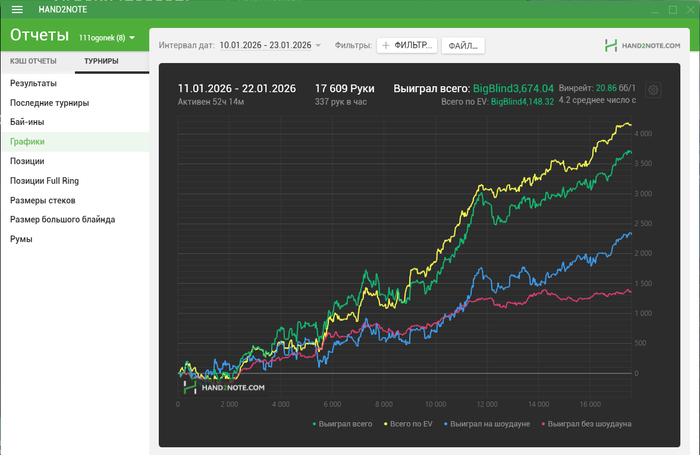The height and width of the screenshot is (455, 700).
Task: Toggle the Всего по EV legend series
Action: pyautogui.click(x=408, y=424)
